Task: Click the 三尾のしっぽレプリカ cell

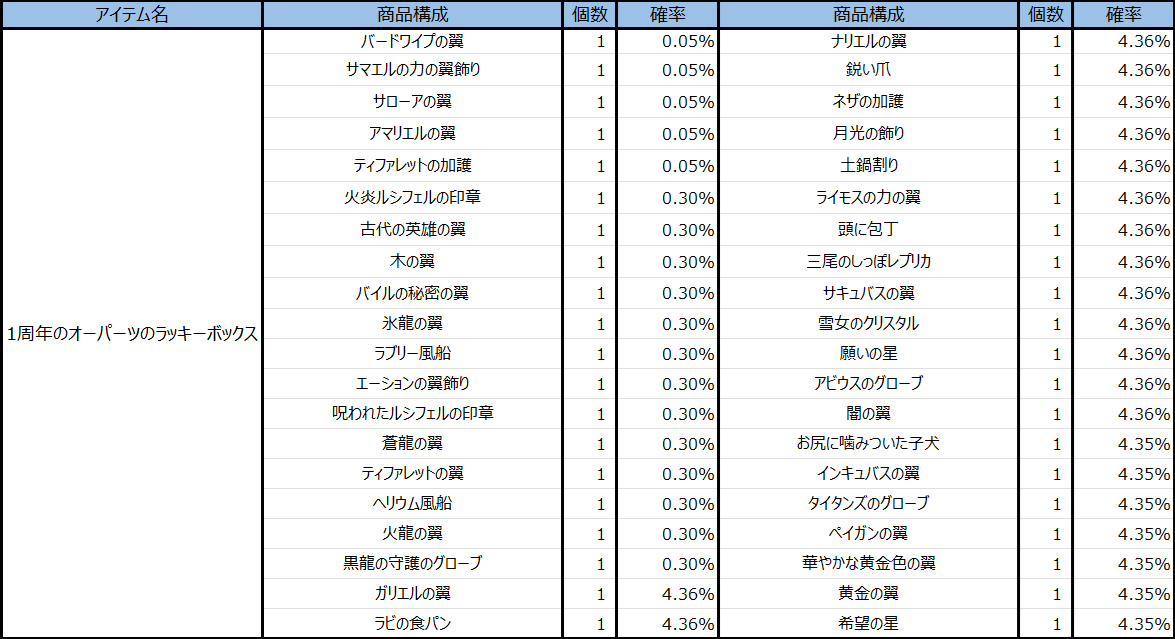Action: coord(868,262)
